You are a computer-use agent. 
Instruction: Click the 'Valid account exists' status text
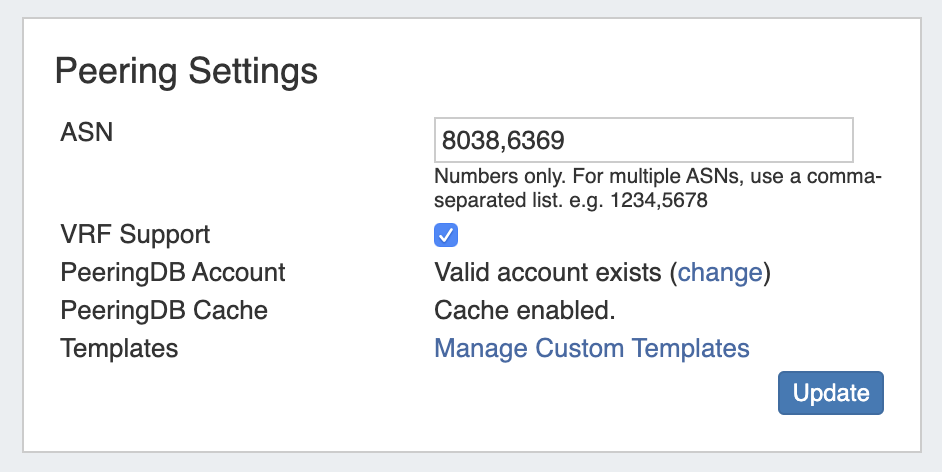(548, 272)
